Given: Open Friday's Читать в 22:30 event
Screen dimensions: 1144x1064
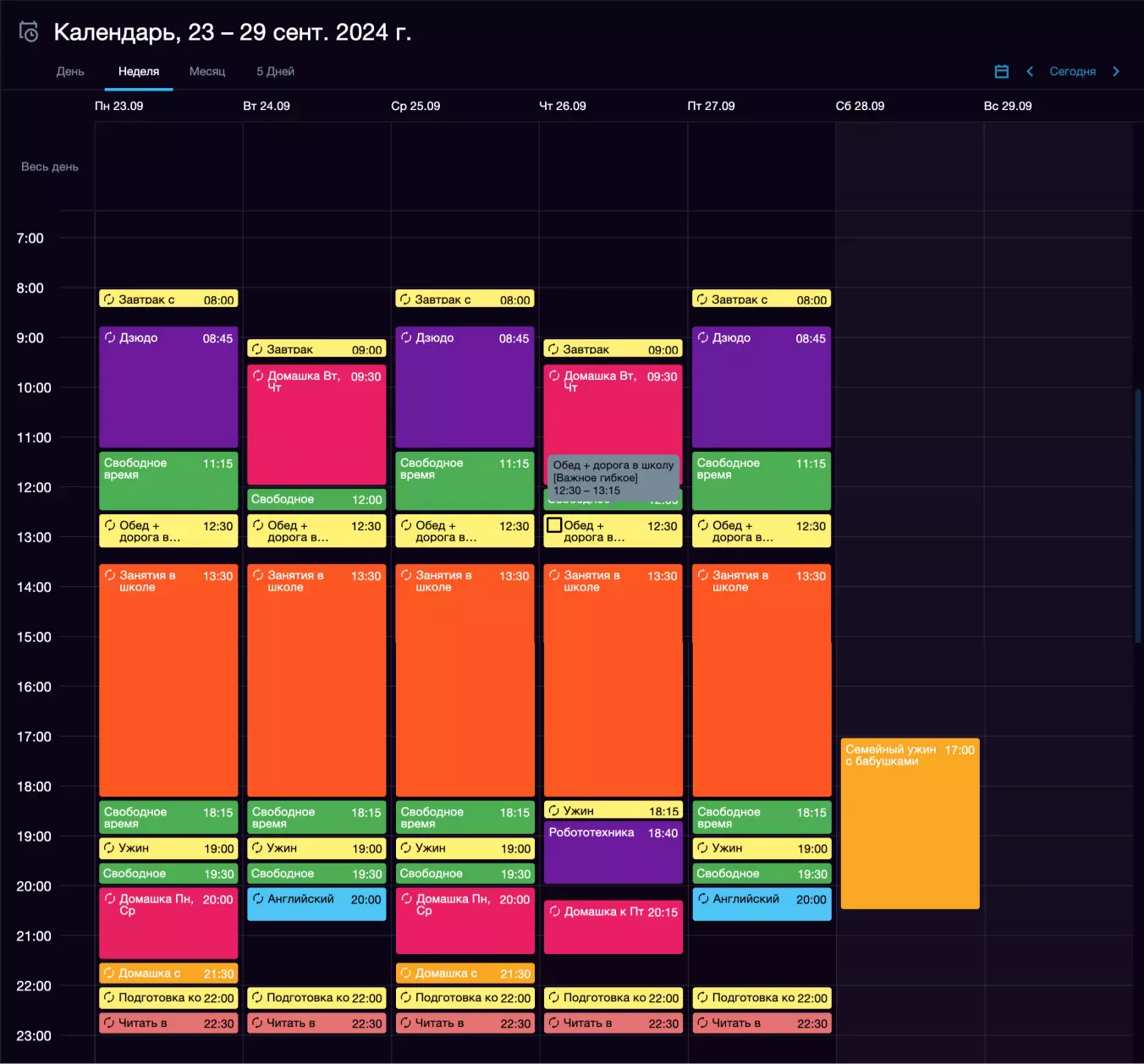Looking at the screenshot, I should pos(762,1023).
